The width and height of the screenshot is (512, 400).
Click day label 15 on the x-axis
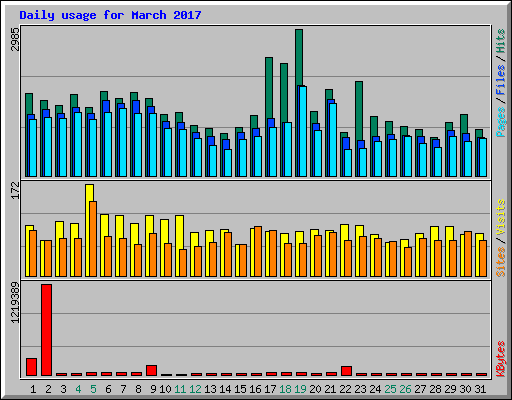(x=240, y=389)
